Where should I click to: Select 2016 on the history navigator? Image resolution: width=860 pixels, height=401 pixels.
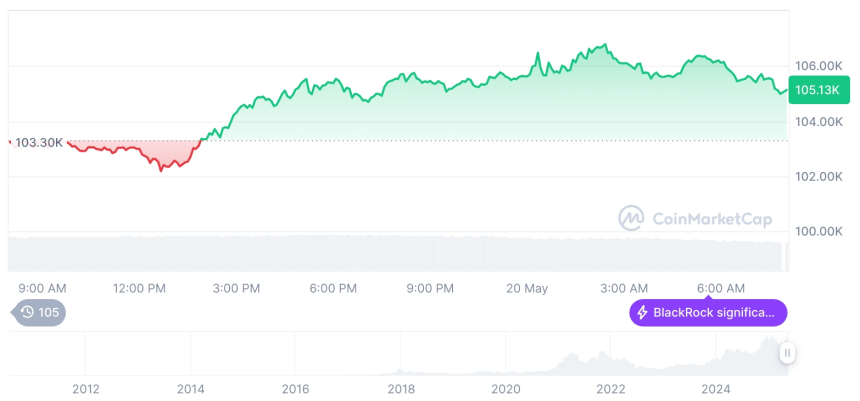coord(295,389)
